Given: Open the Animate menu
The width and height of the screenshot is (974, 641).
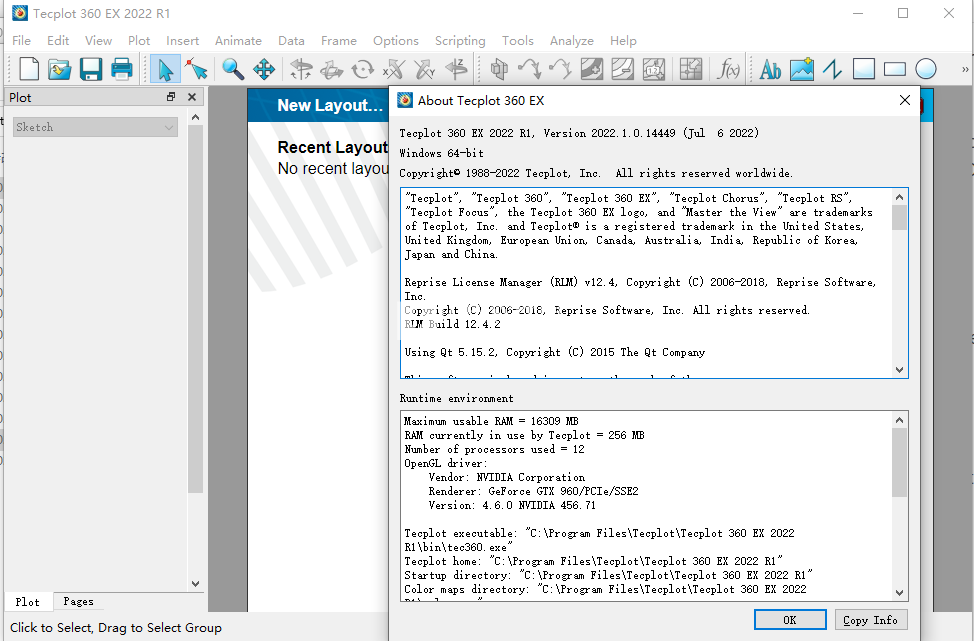Looking at the screenshot, I should pyautogui.click(x=238, y=40).
